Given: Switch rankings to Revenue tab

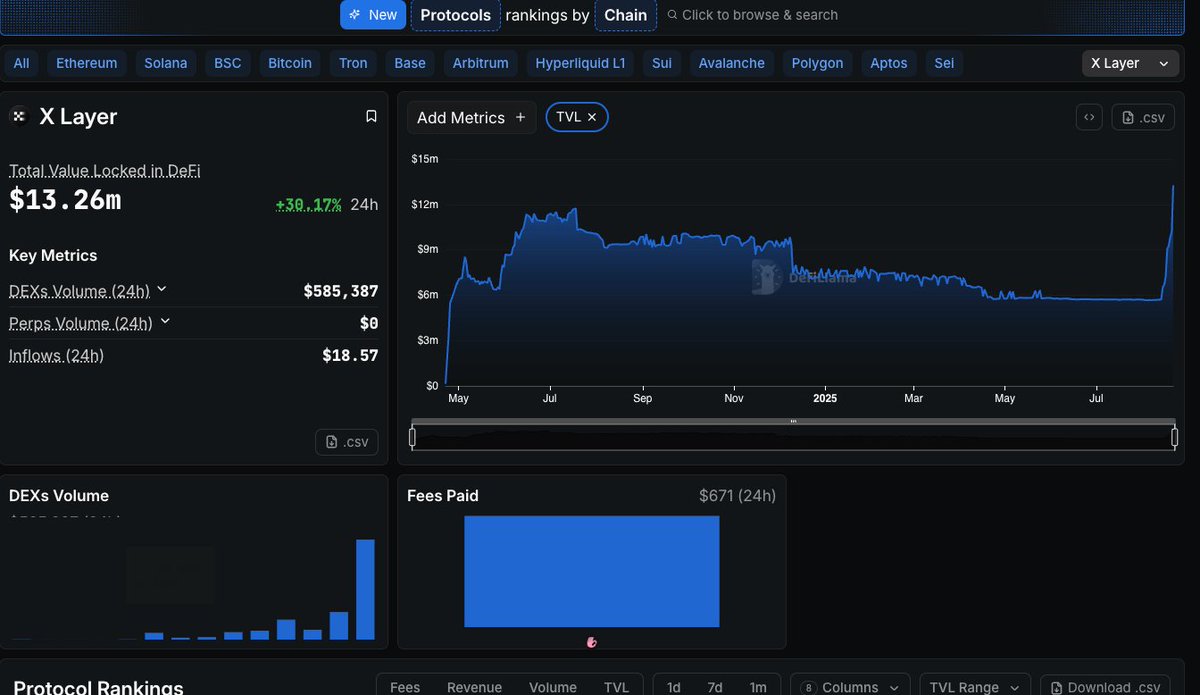Looking at the screenshot, I should [474, 687].
